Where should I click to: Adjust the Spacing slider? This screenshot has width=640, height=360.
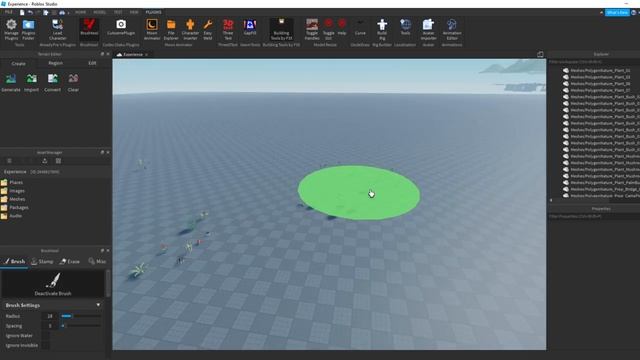tap(80, 326)
